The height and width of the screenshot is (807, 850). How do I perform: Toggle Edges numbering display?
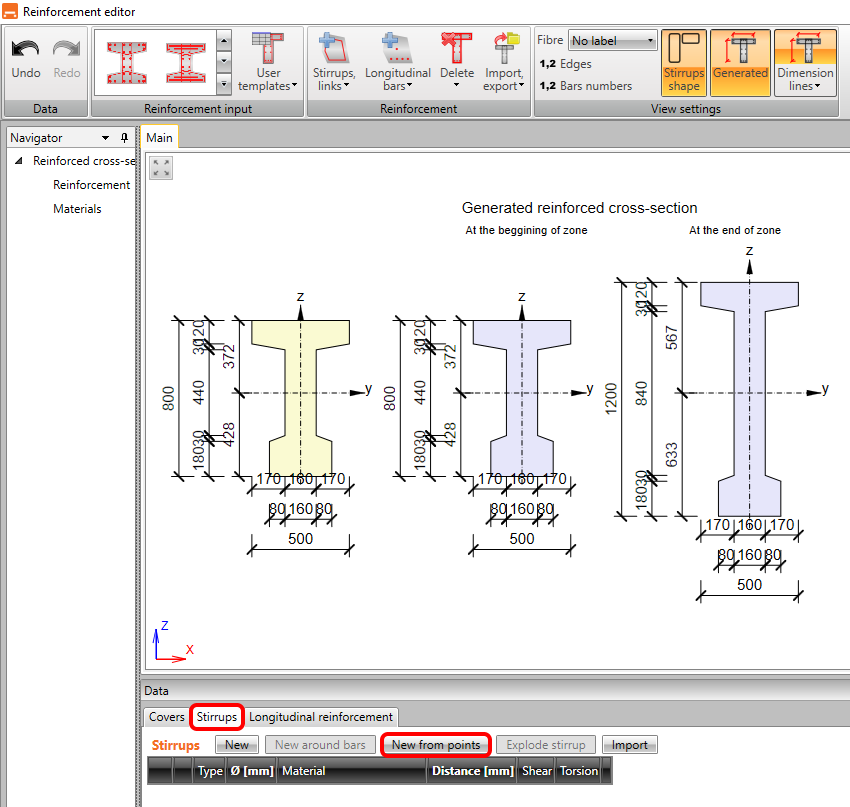[x=566, y=64]
